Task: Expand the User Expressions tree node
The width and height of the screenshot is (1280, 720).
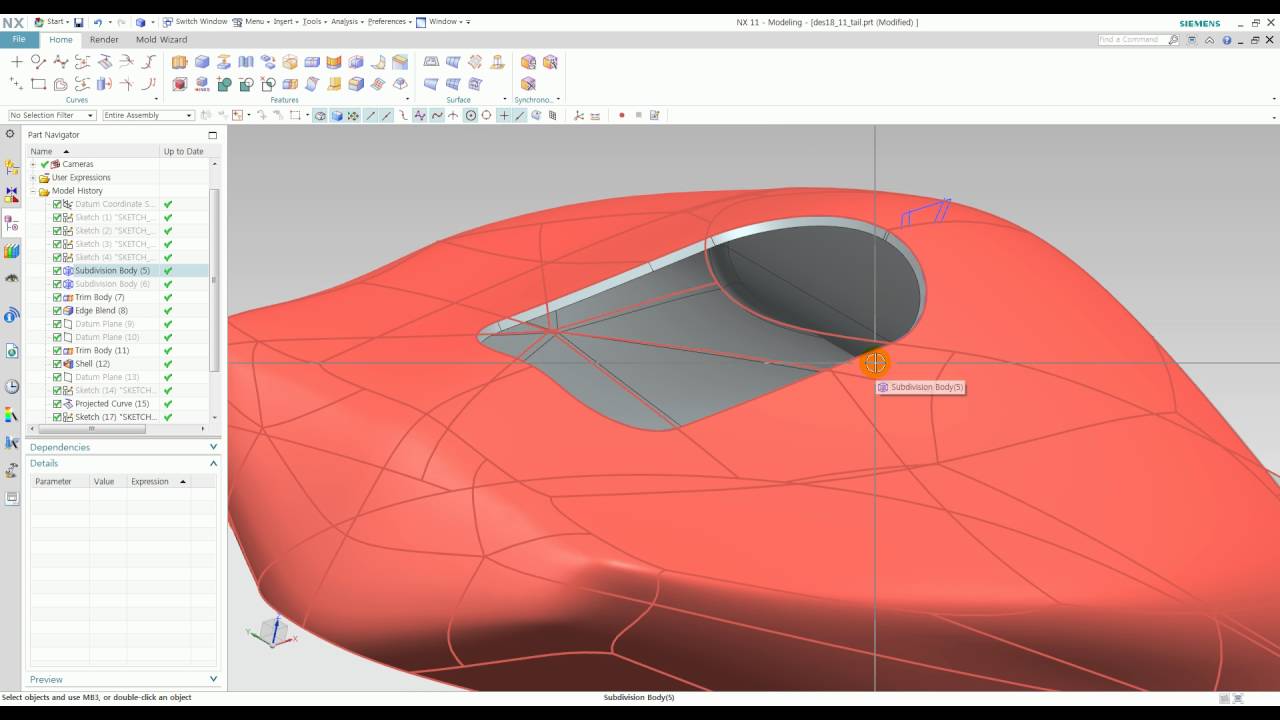Action: pos(33,178)
